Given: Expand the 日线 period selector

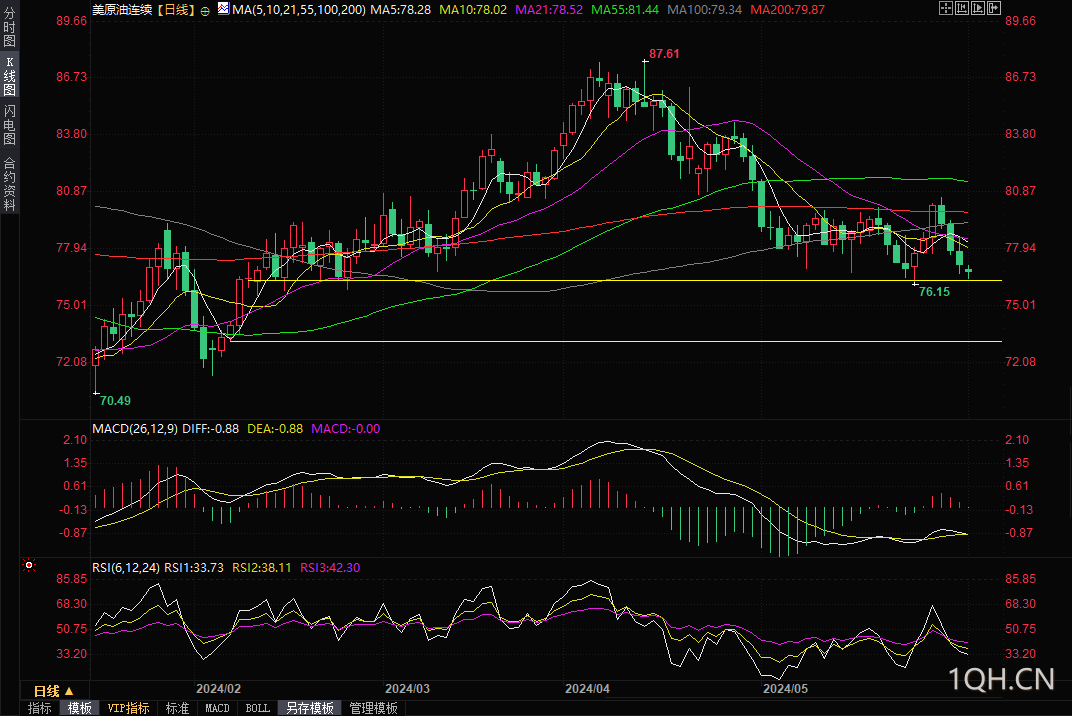Looking at the screenshot, I should 54,691.
